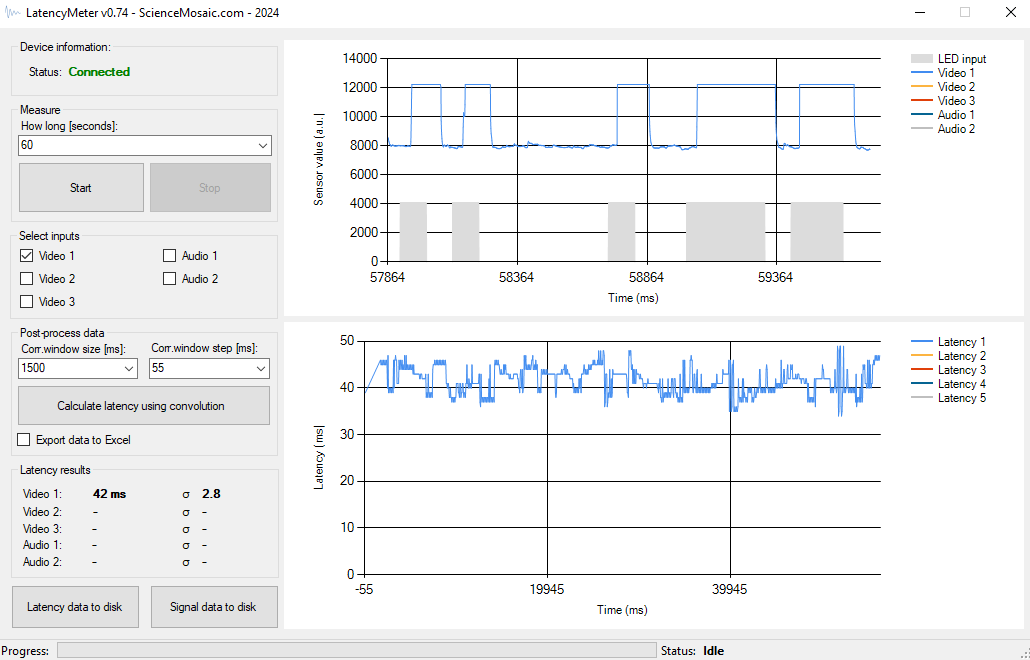Click the widest gray LED input pulse
The image size is (1030, 660).
point(726,231)
